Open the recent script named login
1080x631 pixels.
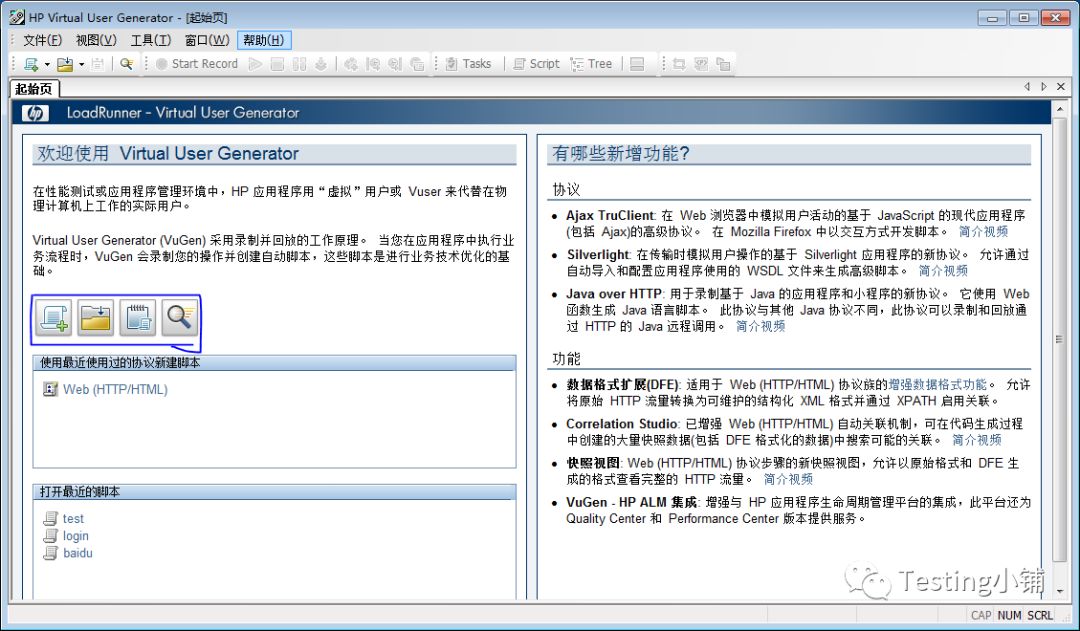pyautogui.click(x=76, y=536)
